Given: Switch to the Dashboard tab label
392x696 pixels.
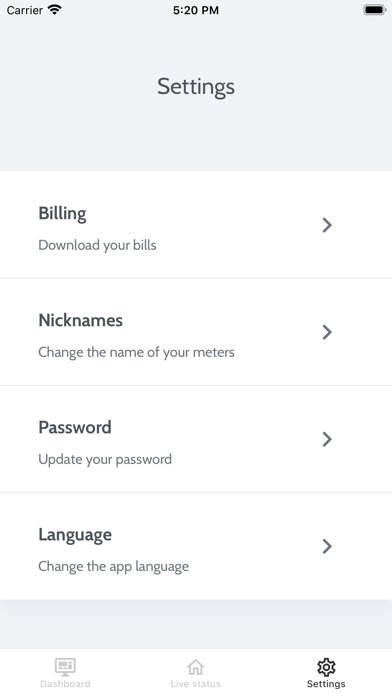Looking at the screenshot, I should [x=65, y=684].
